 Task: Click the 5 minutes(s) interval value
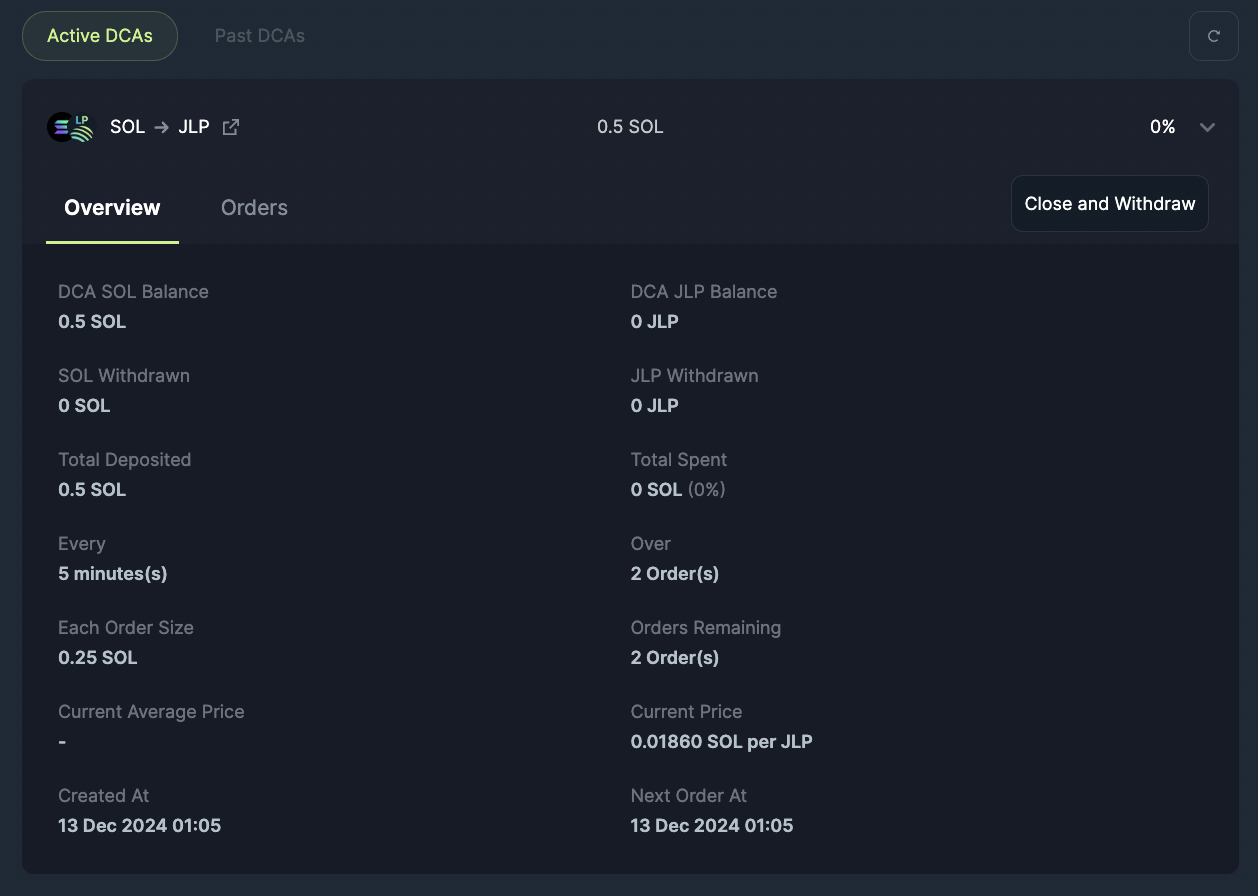coord(113,574)
